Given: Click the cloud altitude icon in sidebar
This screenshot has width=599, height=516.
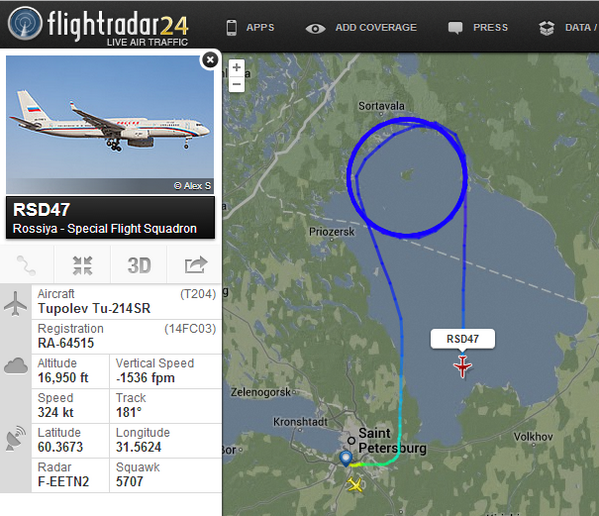Looking at the screenshot, I should click(x=16, y=366).
